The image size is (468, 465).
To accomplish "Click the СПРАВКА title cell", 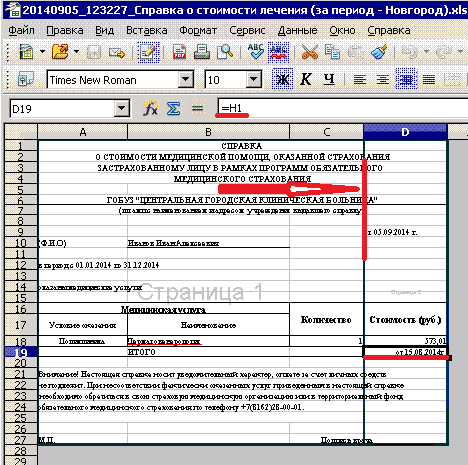I will [x=242, y=146].
